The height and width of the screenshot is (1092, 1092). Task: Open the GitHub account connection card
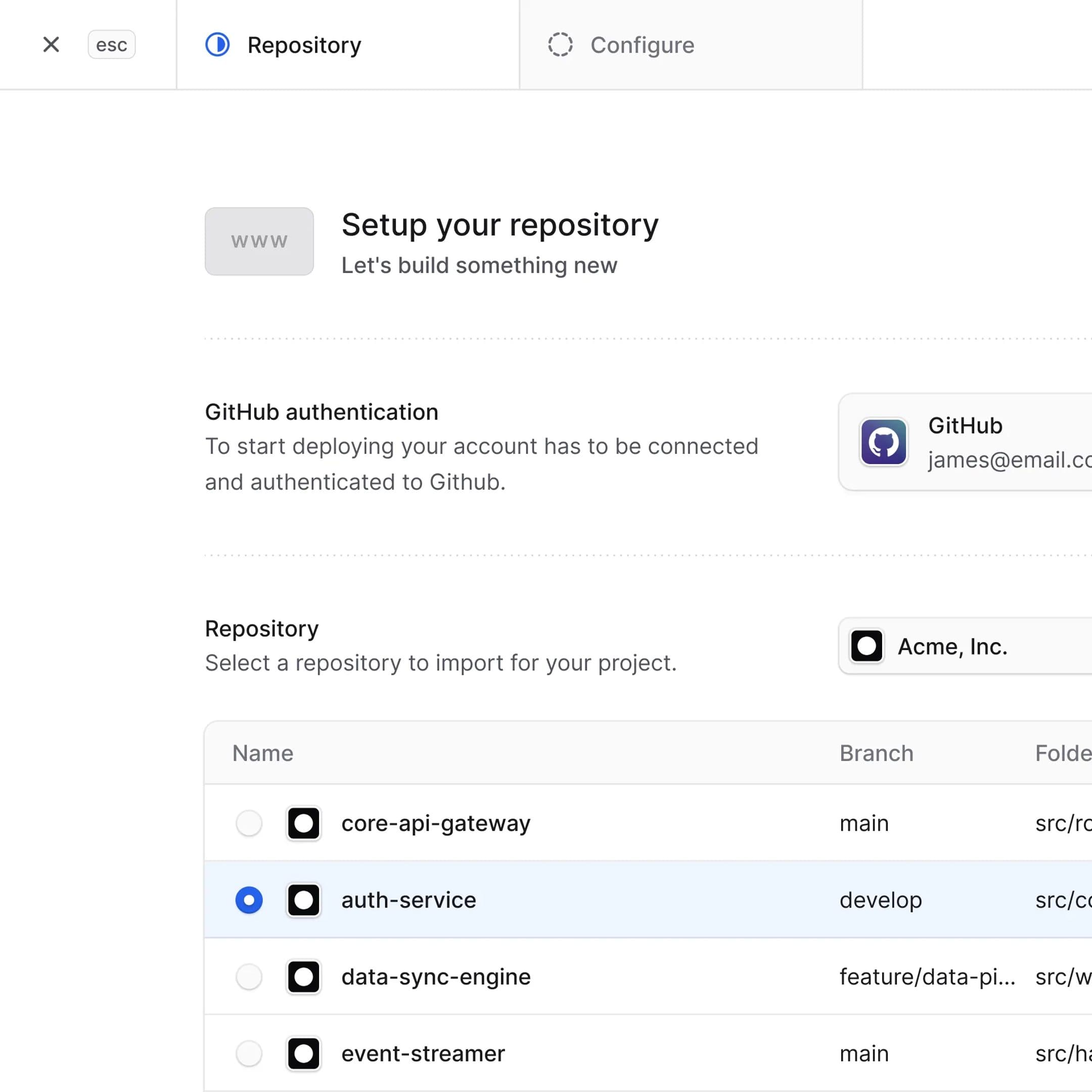[x=966, y=442]
